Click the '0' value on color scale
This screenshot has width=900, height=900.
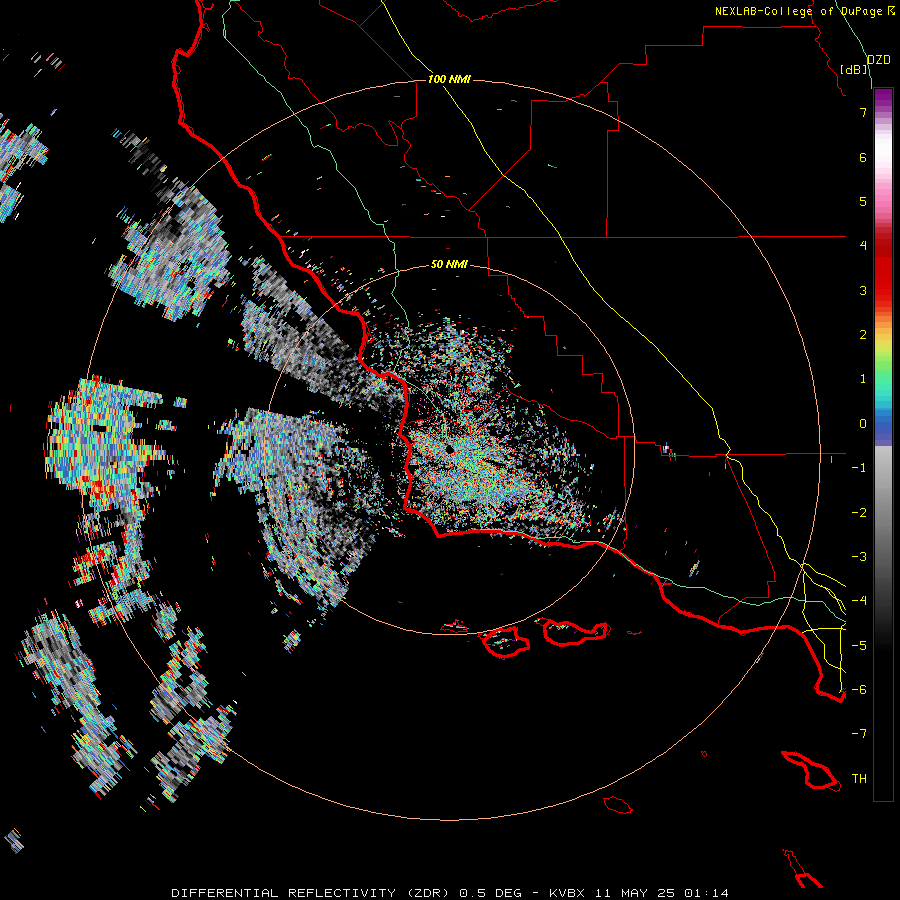pos(863,424)
